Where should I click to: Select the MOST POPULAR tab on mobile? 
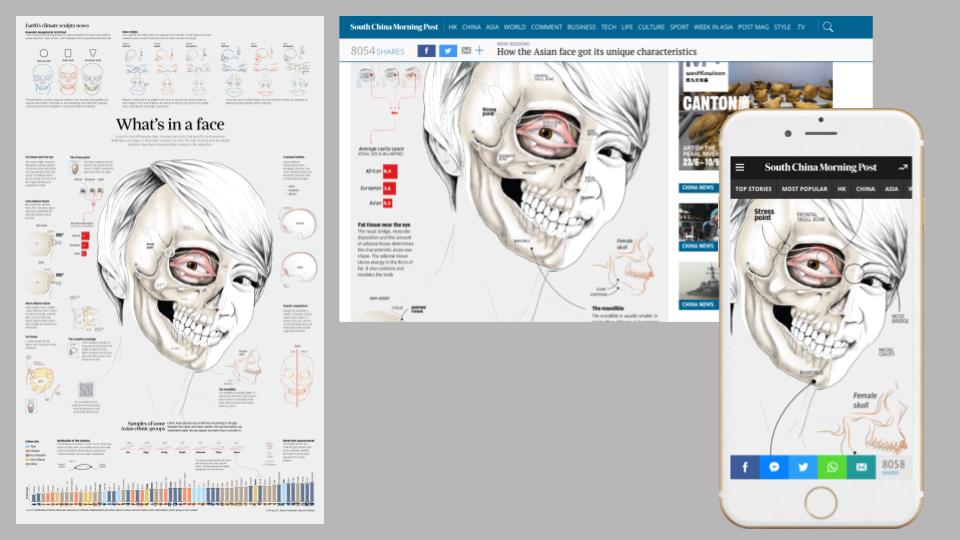[804, 189]
